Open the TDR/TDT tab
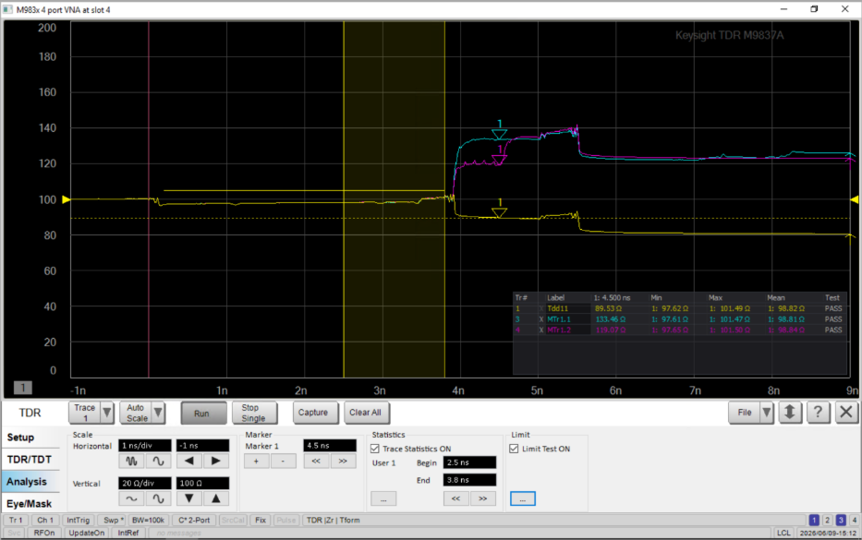The image size is (862, 540). coord(30,460)
